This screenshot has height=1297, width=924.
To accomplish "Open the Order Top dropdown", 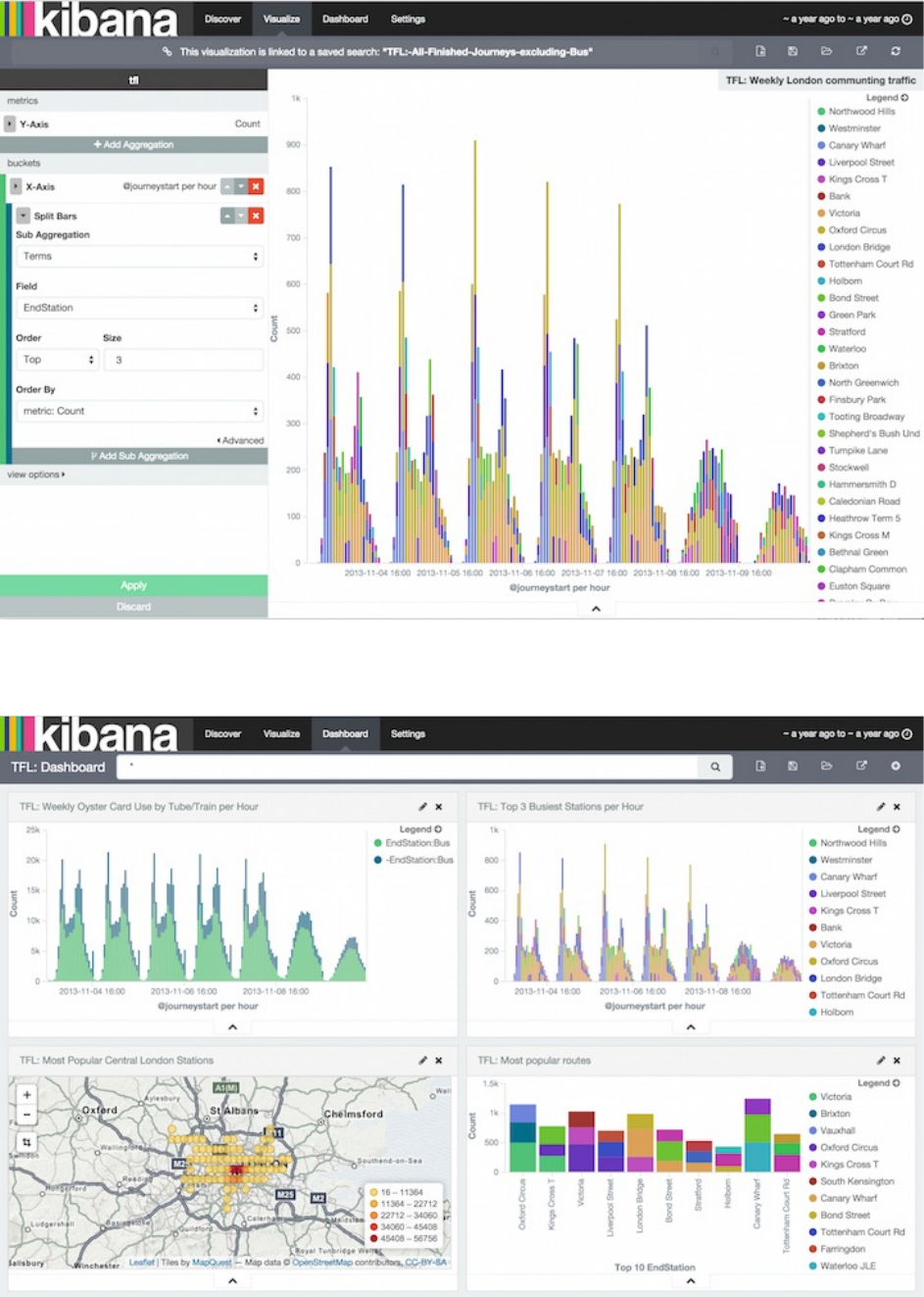I will [x=58, y=360].
